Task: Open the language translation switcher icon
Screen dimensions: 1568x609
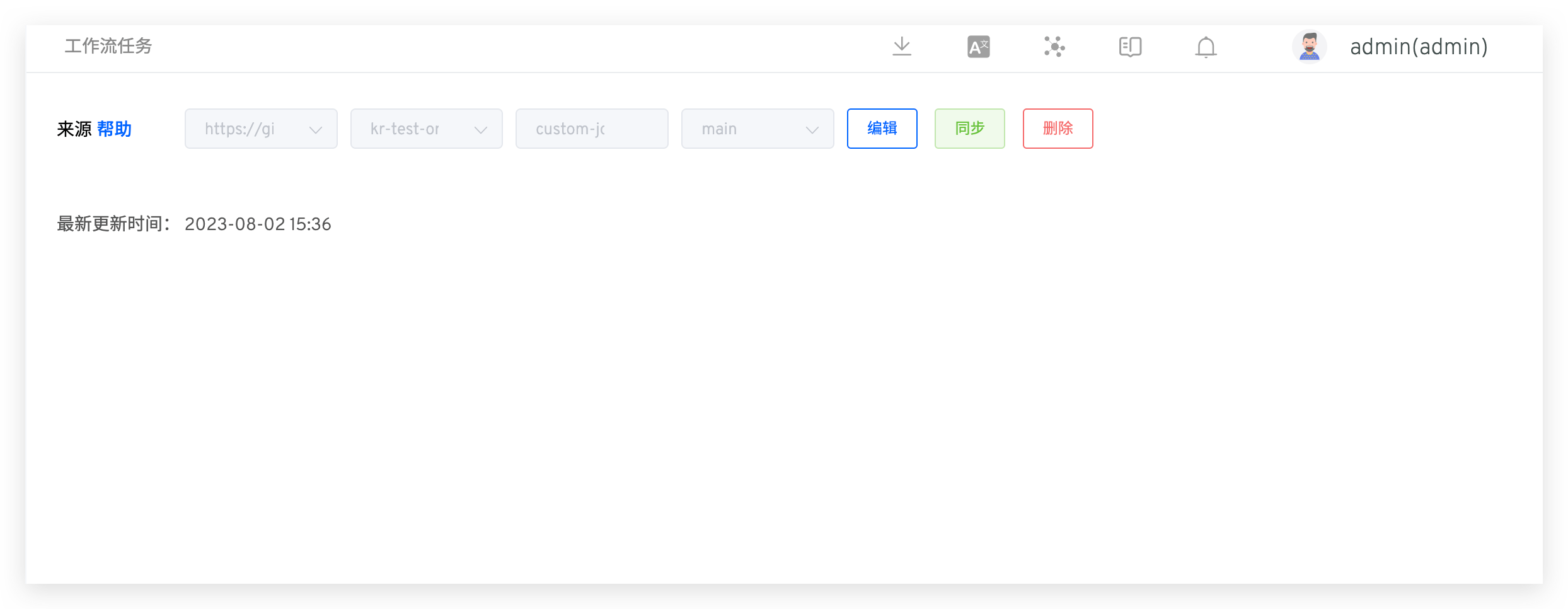Action: (978, 47)
